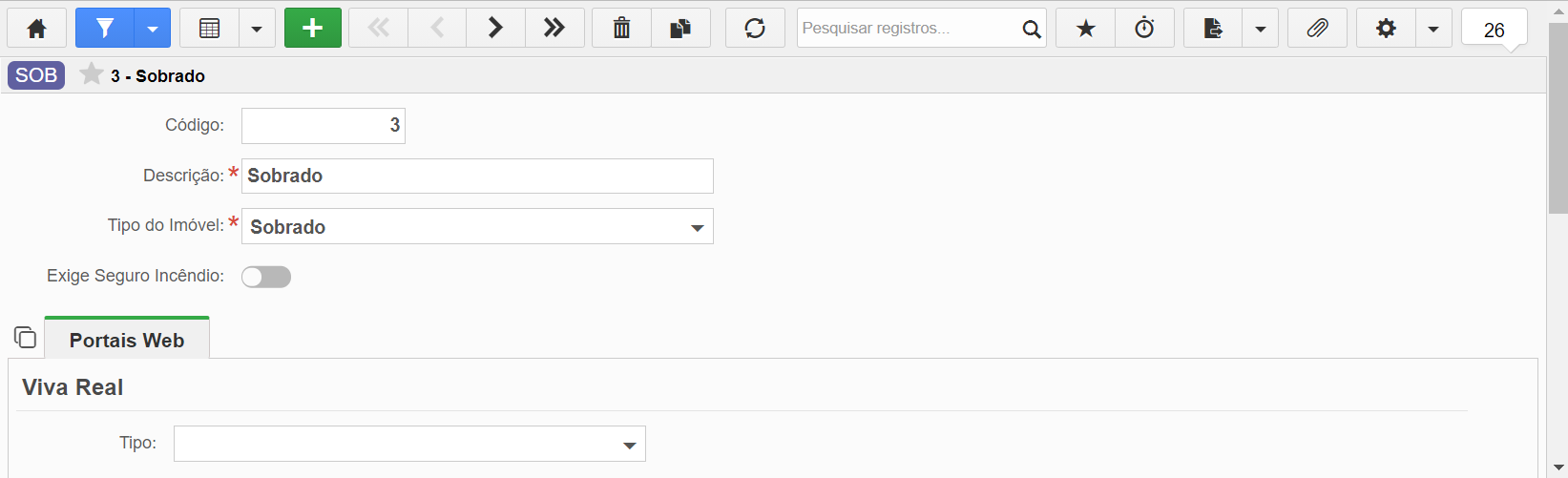Go to the next record arrow

(495, 29)
